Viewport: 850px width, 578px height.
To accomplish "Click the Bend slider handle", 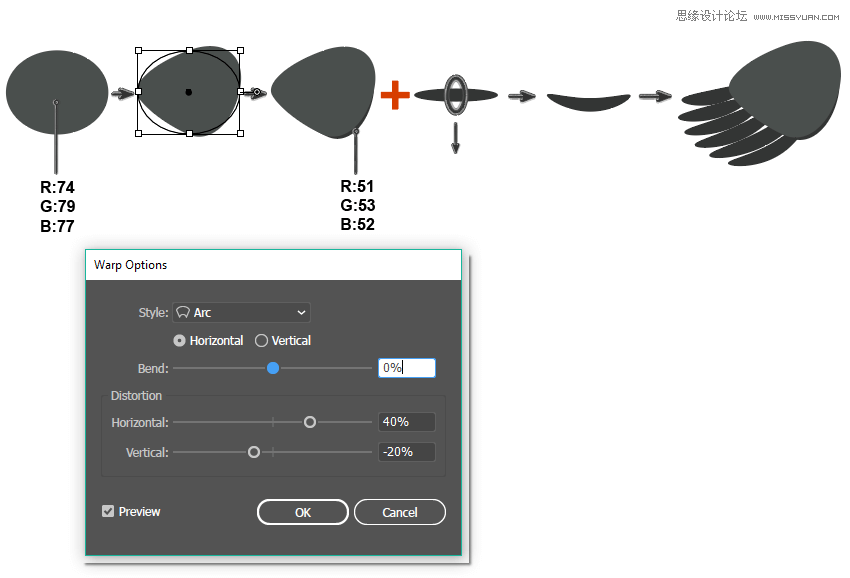I will pos(272,368).
